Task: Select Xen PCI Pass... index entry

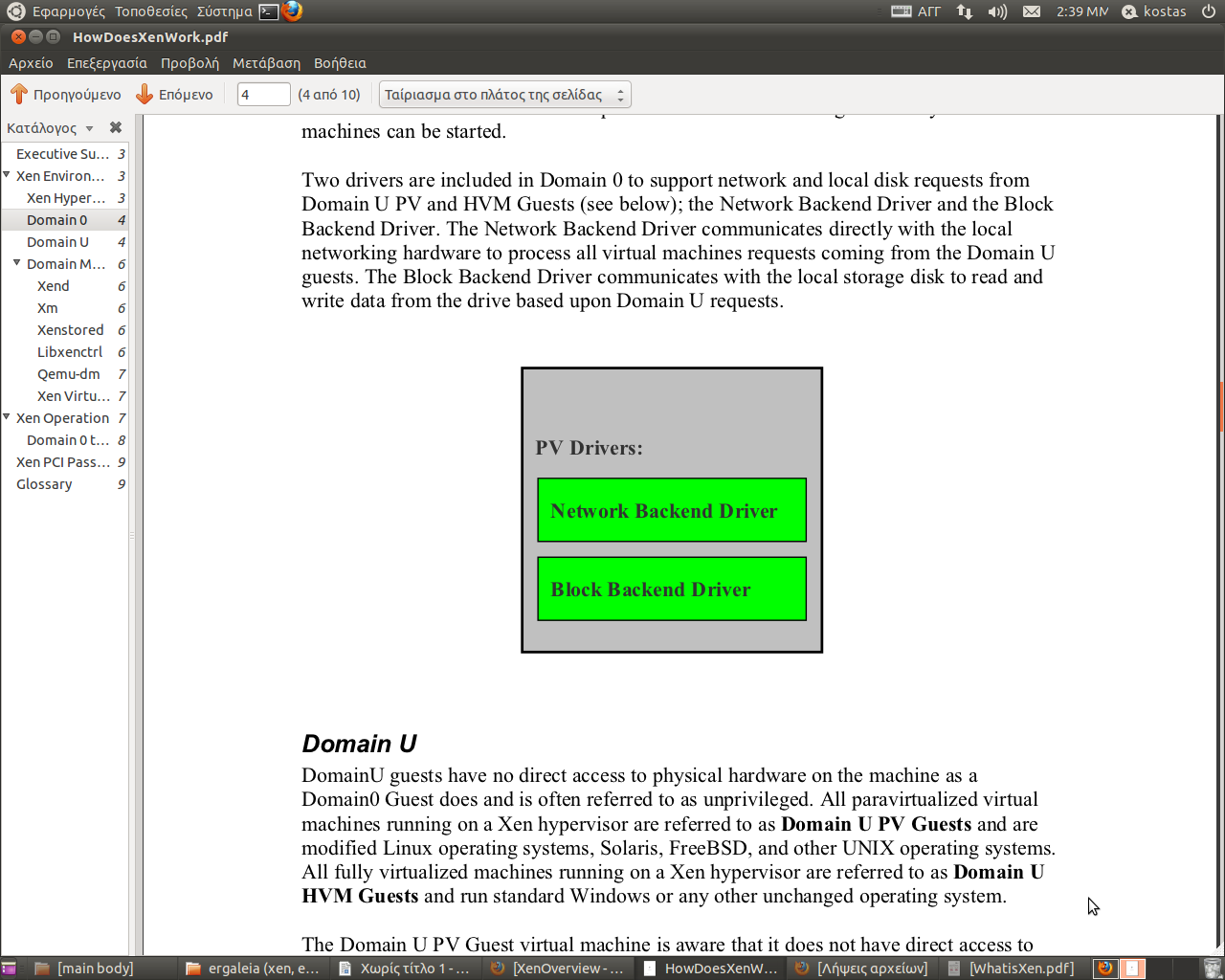Action: (64, 462)
